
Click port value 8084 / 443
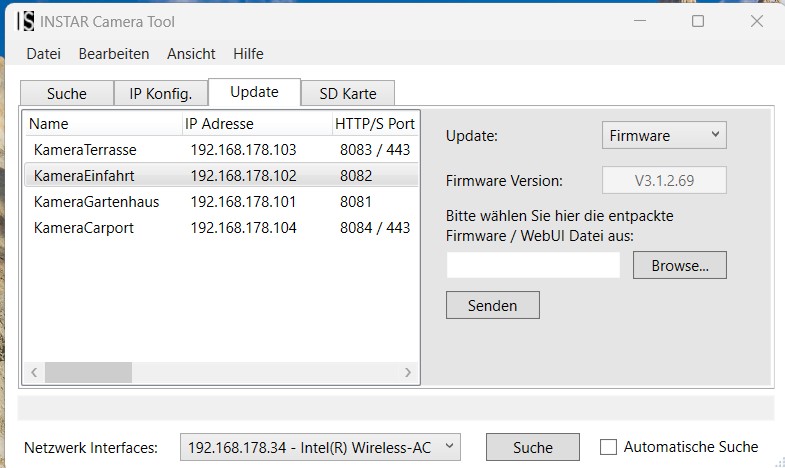(x=375, y=228)
